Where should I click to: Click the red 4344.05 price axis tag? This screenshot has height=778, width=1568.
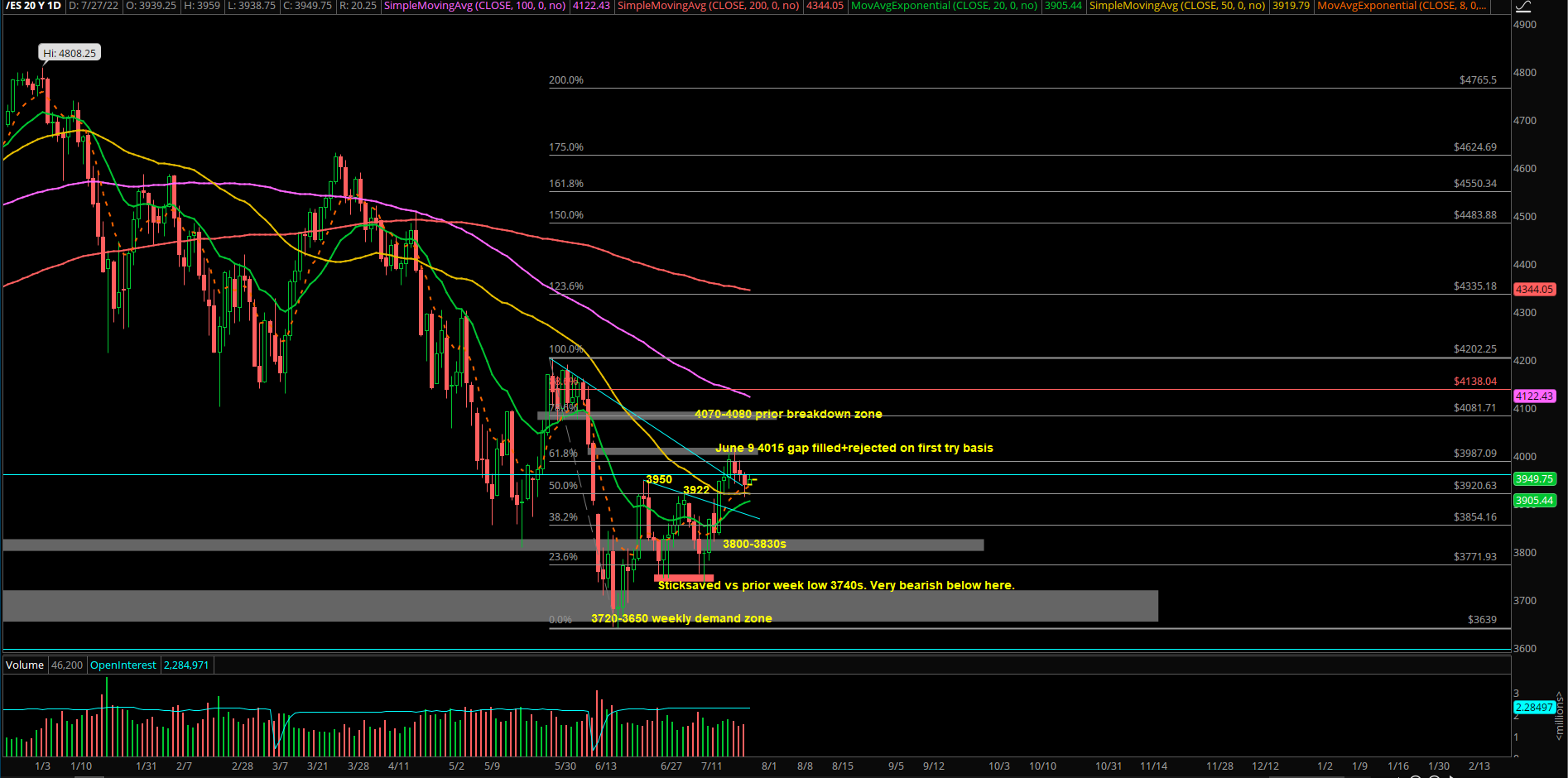[1534, 290]
